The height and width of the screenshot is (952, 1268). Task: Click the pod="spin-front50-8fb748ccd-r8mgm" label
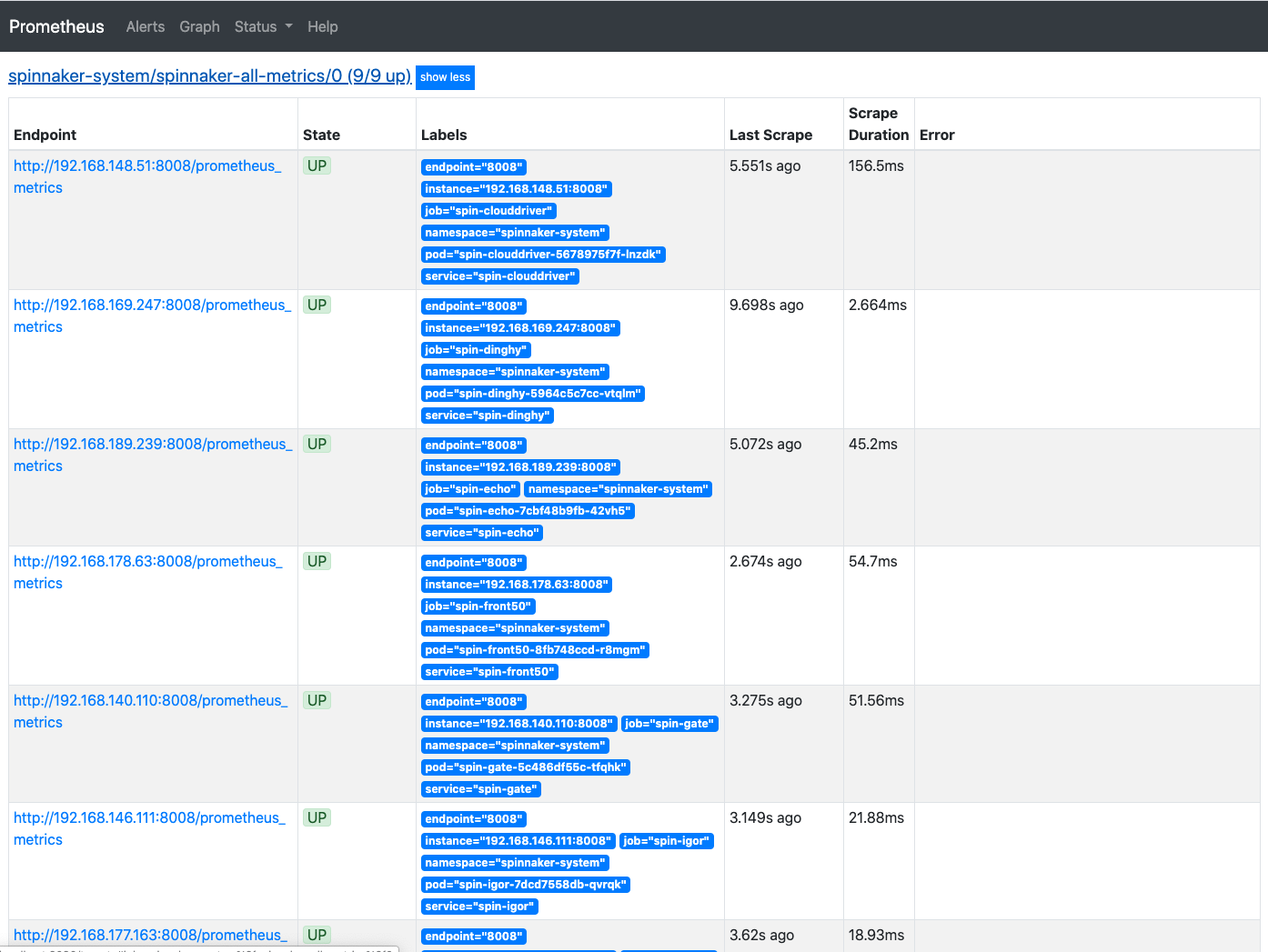point(535,650)
